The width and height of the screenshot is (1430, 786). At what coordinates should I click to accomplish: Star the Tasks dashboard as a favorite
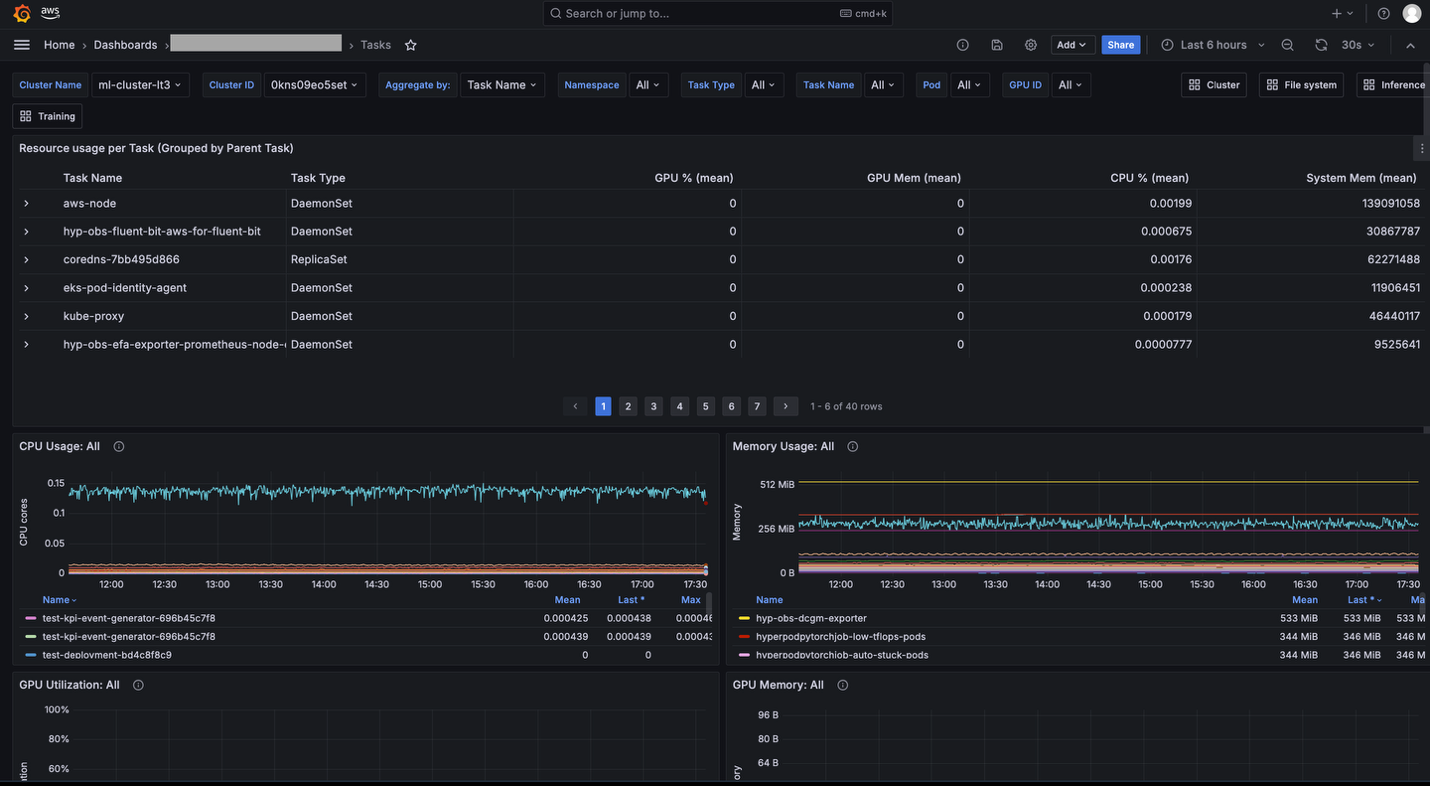point(410,45)
